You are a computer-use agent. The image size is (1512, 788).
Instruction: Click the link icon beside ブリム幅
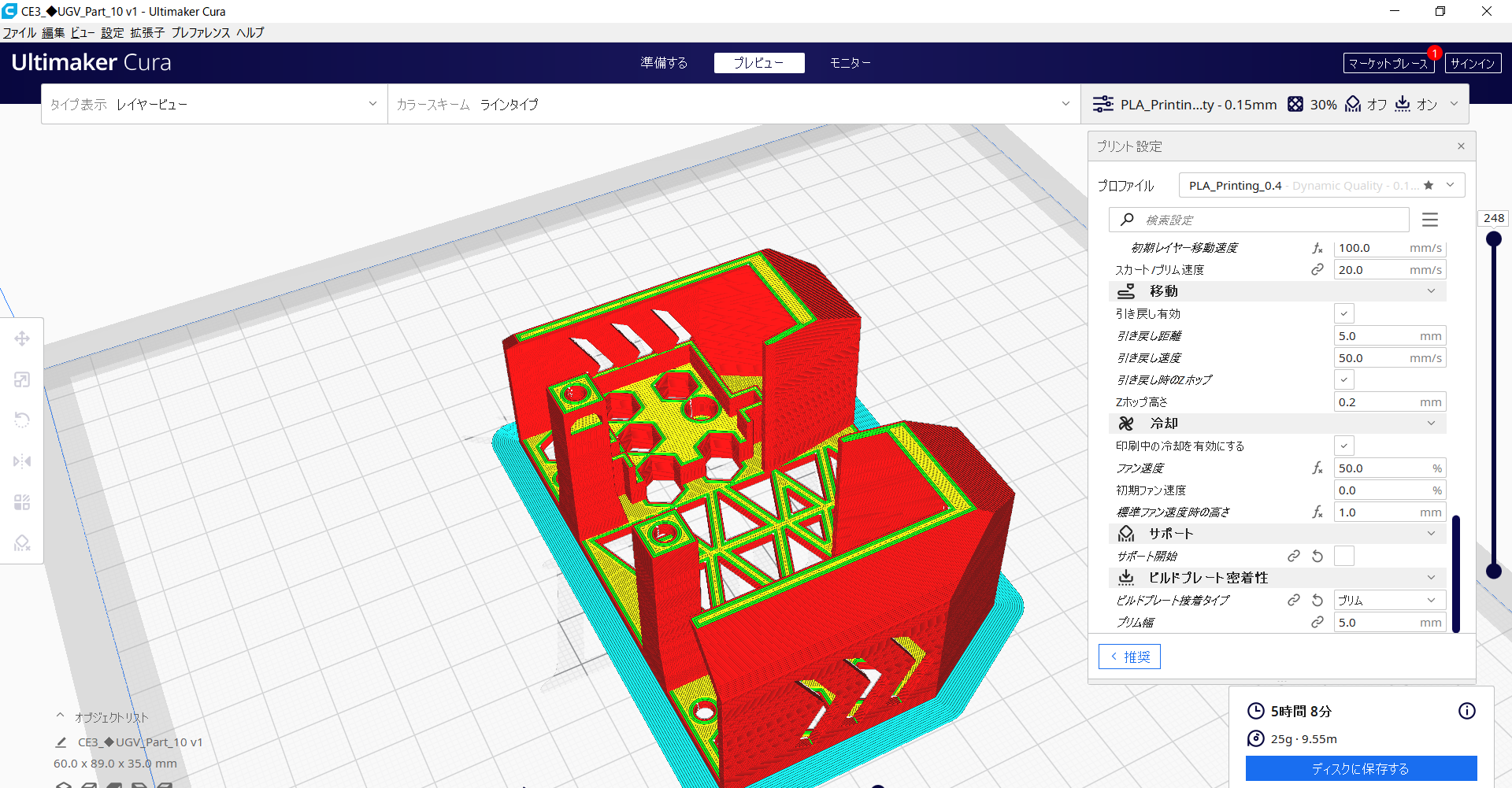tap(1317, 622)
